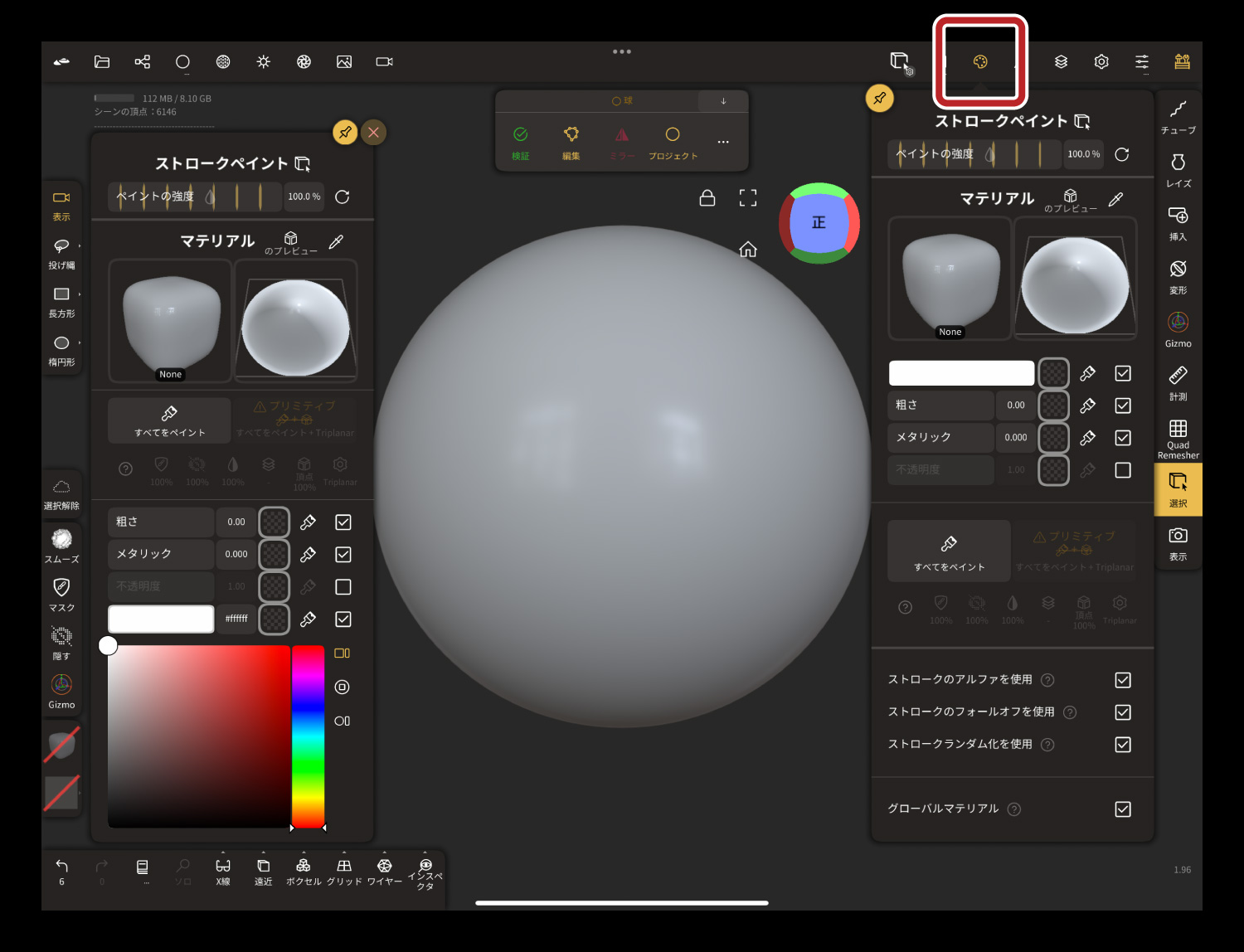Select the Tube (チューブ) tool
This screenshot has width=1244, height=952.
(x=1178, y=116)
